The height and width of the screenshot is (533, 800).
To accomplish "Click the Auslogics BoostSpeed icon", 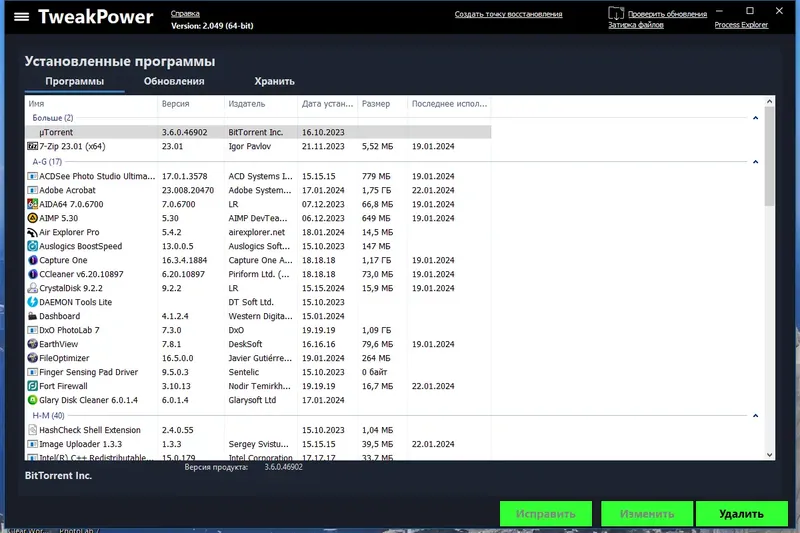I will coord(32,246).
